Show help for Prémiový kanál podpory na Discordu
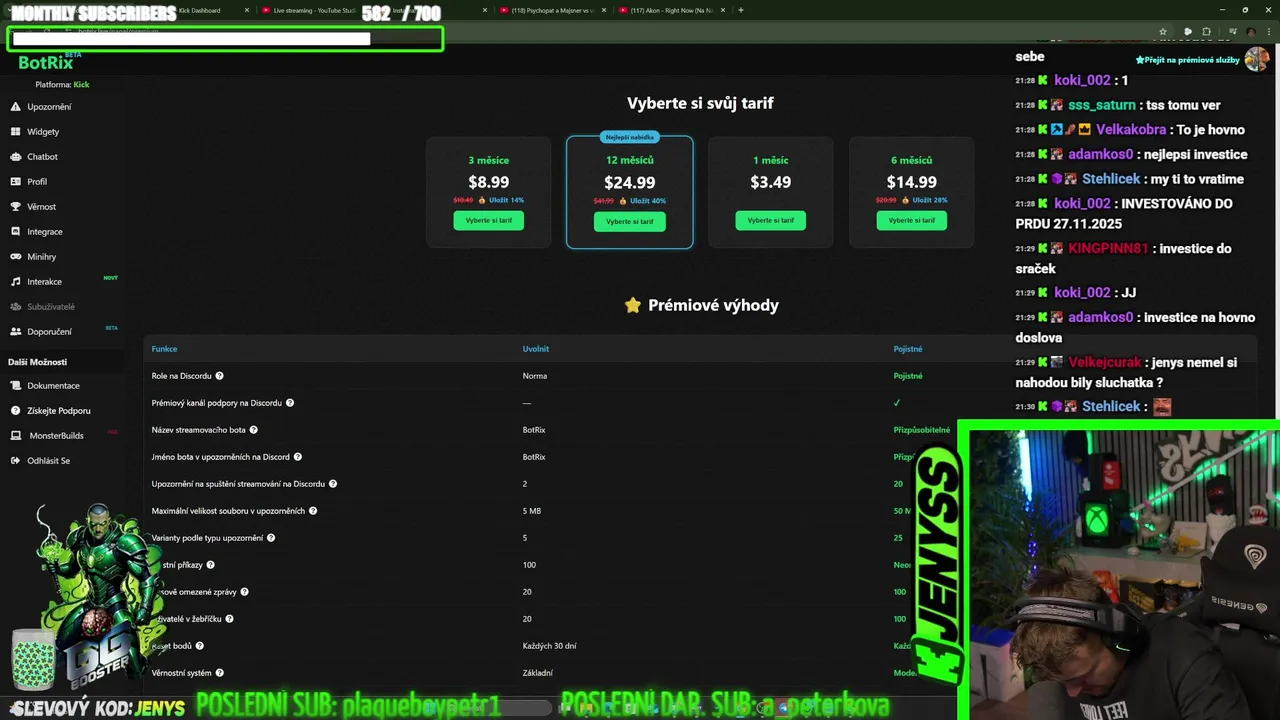 click(290, 403)
